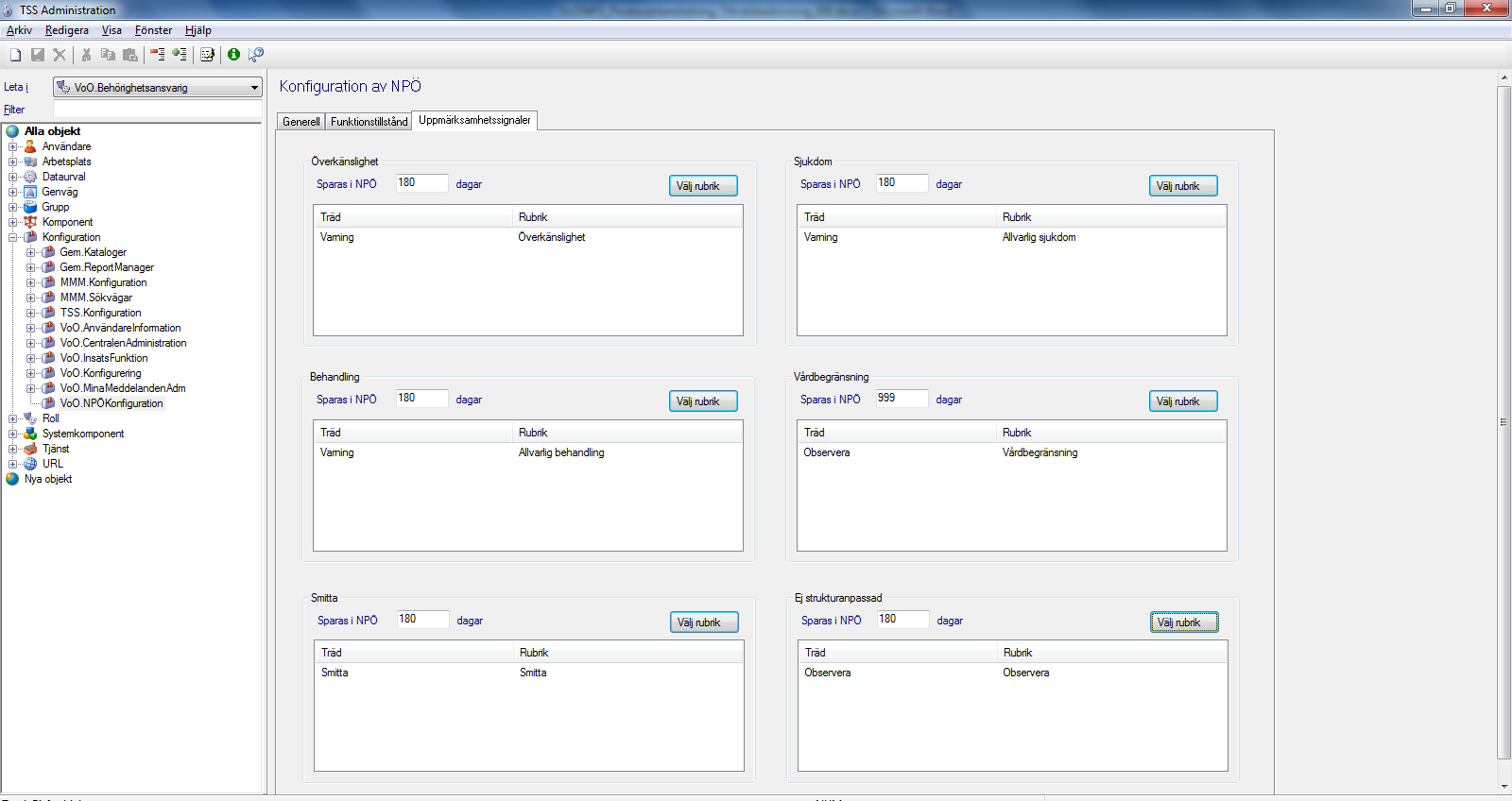Click the What's This help cursor icon
Screen dimensions: 1512x801
[x=256, y=55]
